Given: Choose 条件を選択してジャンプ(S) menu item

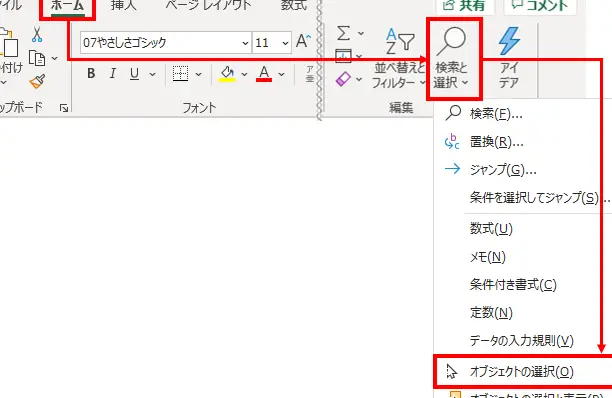Looking at the screenshot, I should coord(522,198).
